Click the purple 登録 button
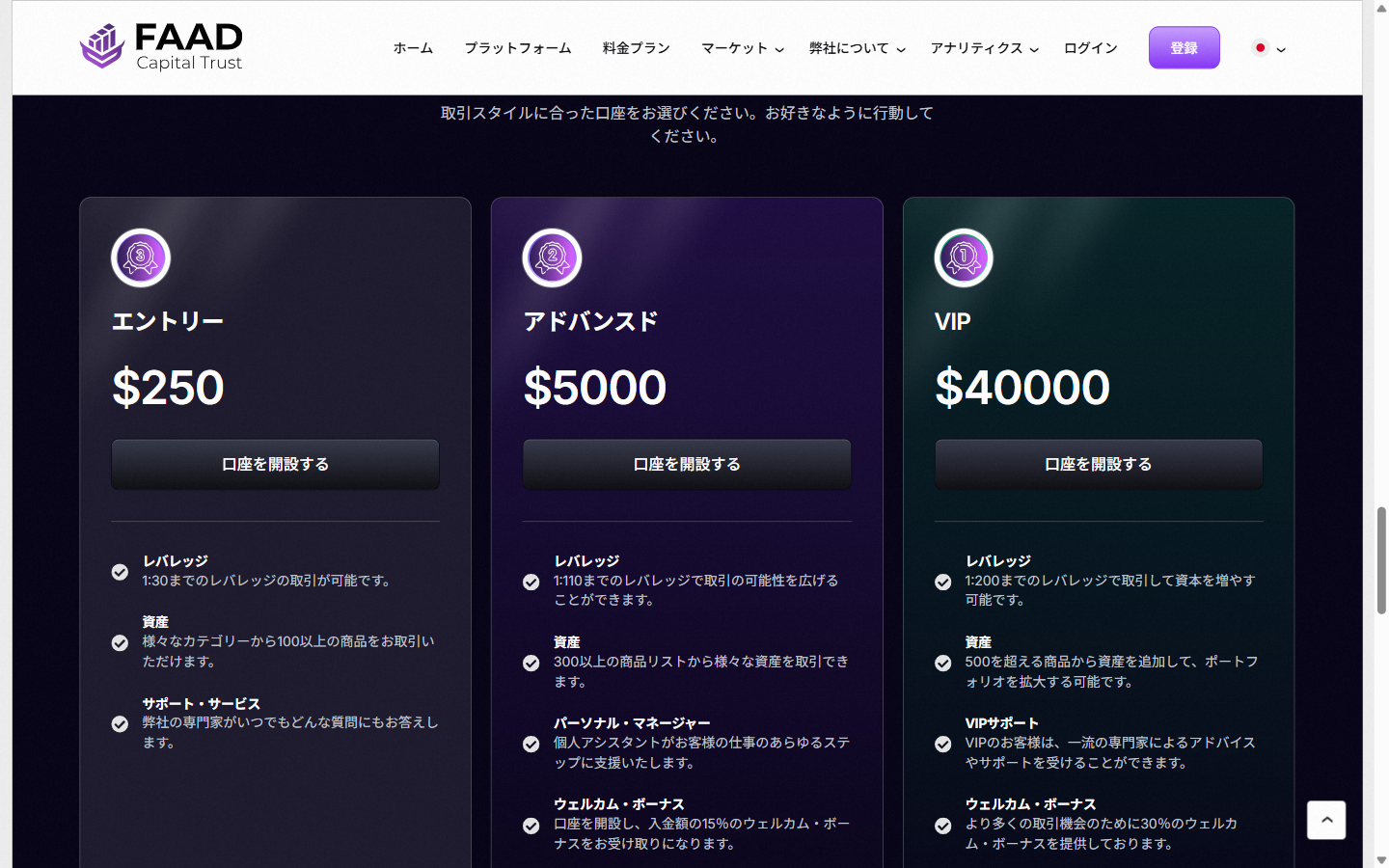 coord(1185,47)
